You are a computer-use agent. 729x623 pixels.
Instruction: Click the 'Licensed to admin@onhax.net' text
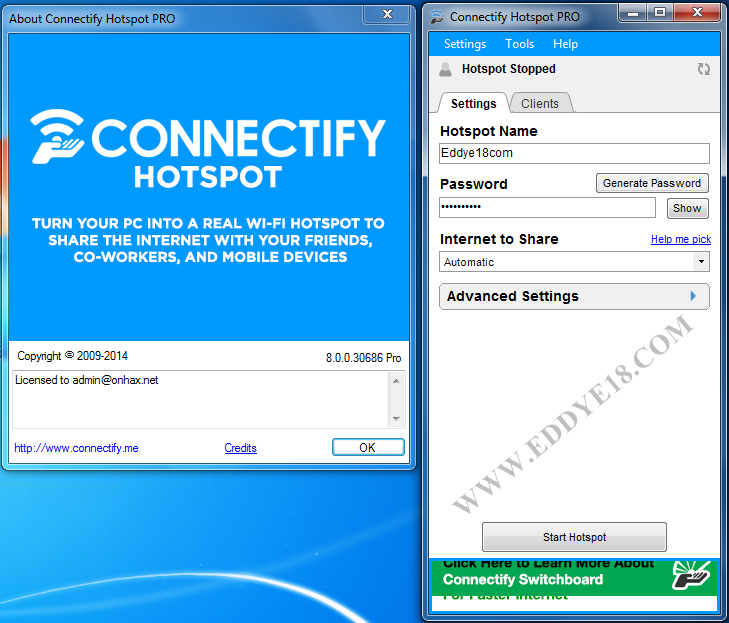[86, 380]
